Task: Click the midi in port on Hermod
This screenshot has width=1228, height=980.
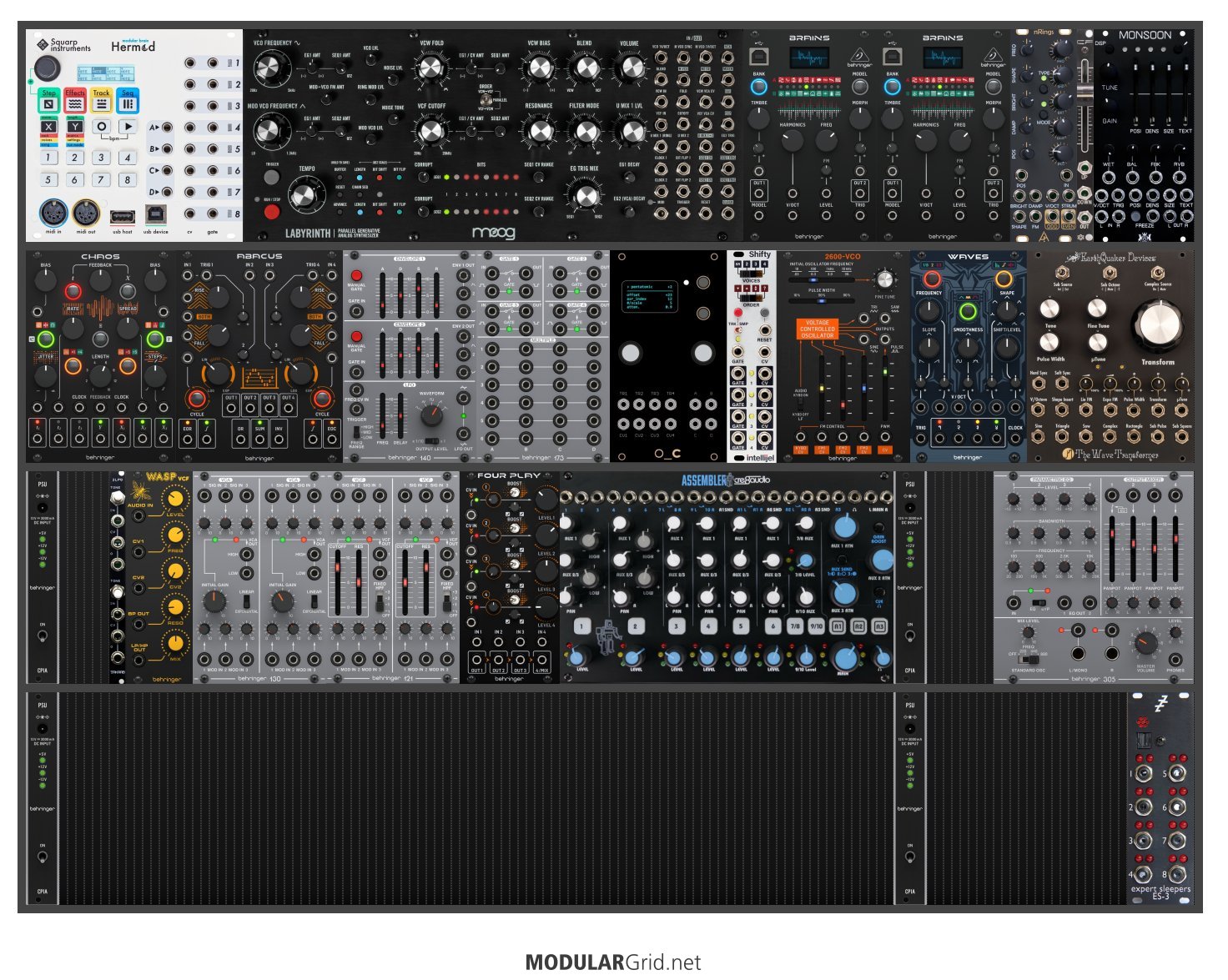Action: tap(53, 214)
